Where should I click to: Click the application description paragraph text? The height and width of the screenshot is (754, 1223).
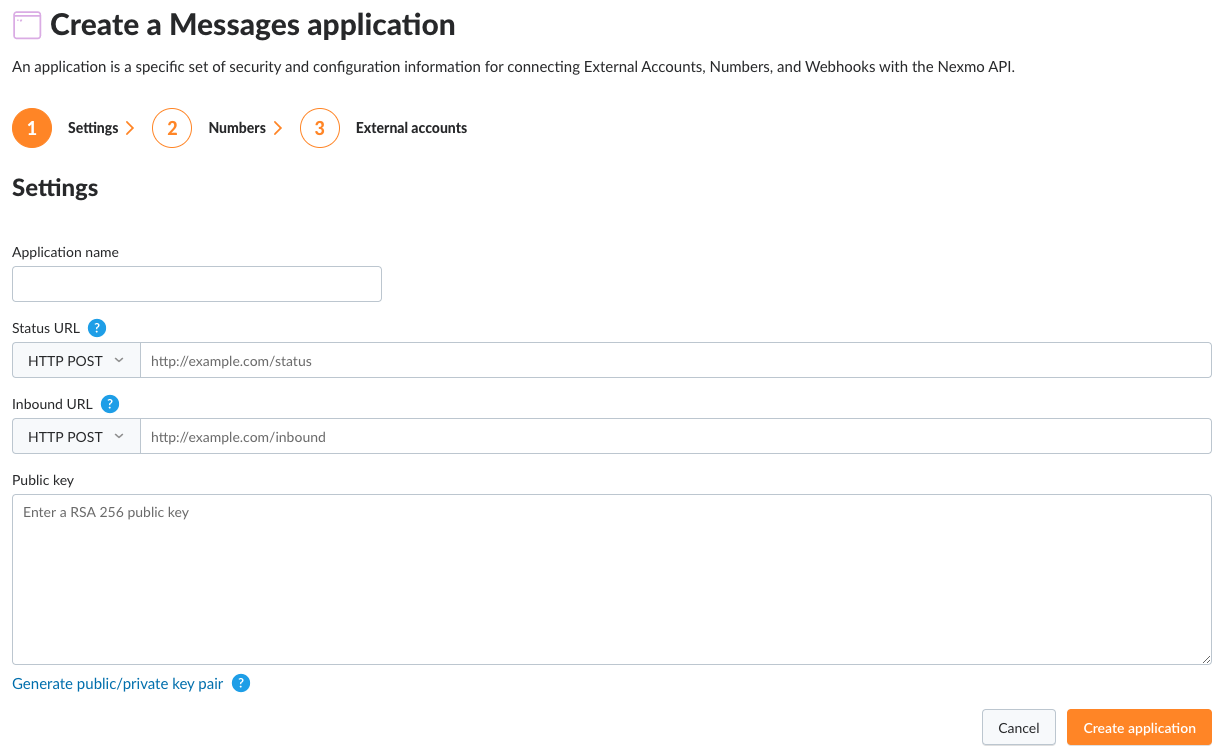514,68
